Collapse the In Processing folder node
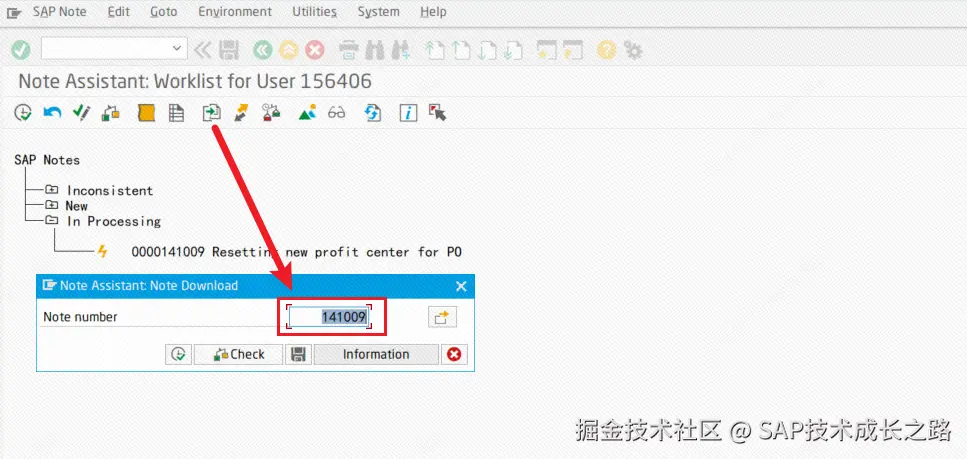The width and height of the screenshot is (967, 459). pyautogui.click(x=52, y=220)
